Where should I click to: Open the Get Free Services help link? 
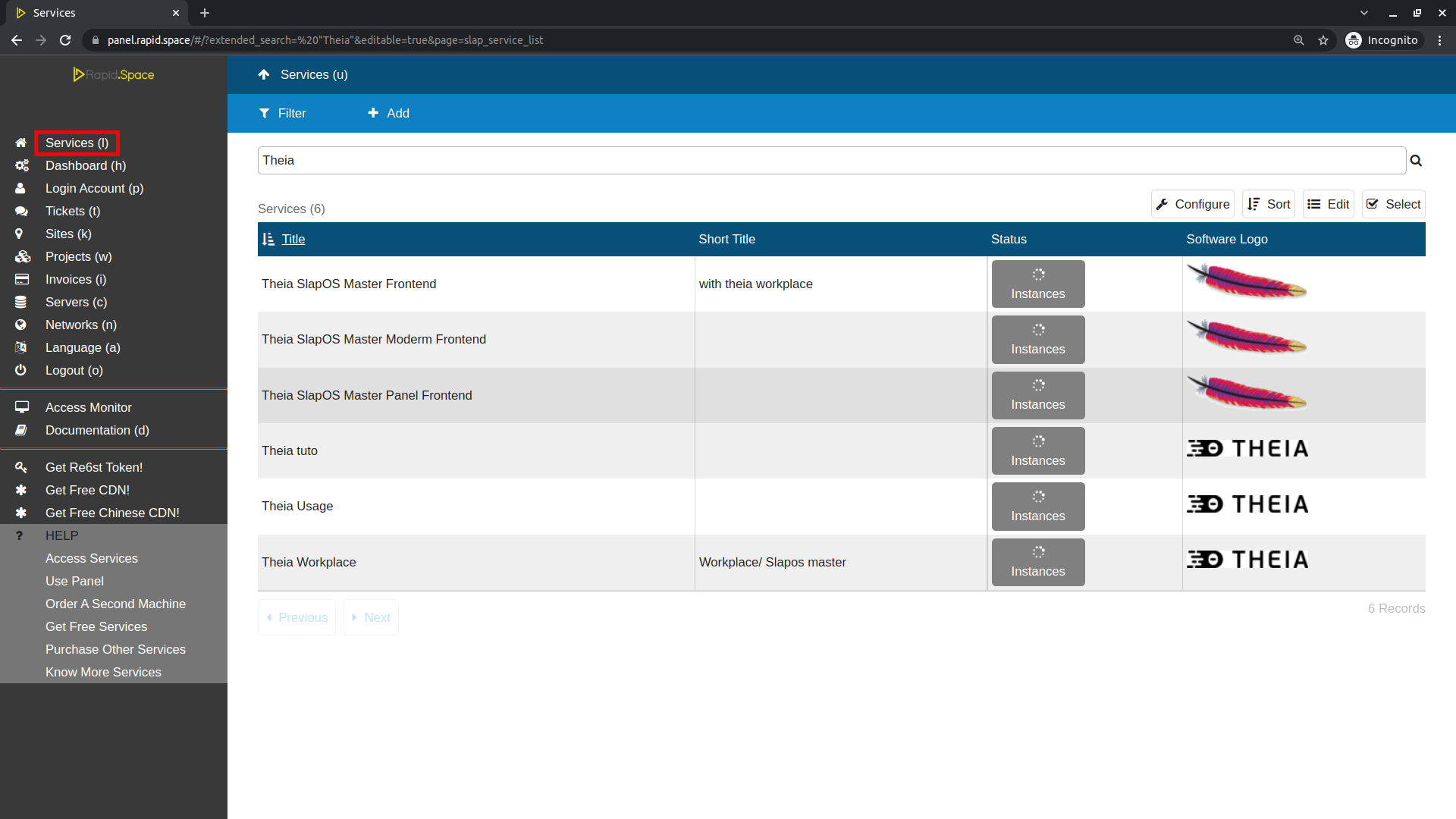(96, 626)
